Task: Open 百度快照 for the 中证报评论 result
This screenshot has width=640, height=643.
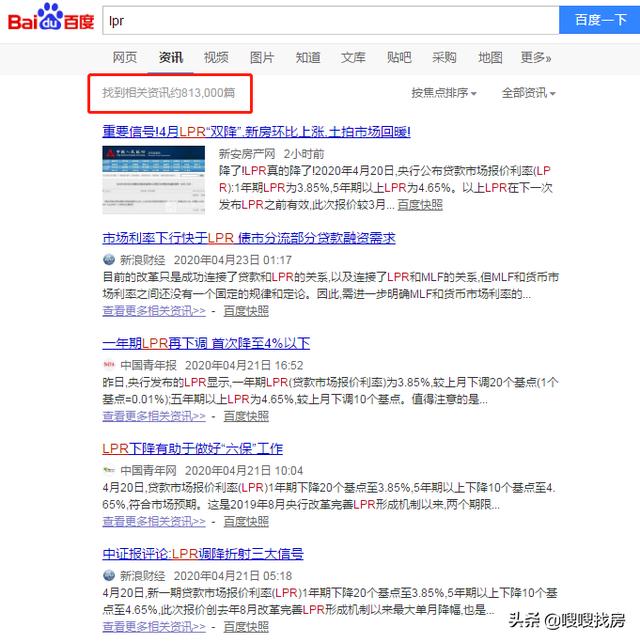Action: coord(246,627)
